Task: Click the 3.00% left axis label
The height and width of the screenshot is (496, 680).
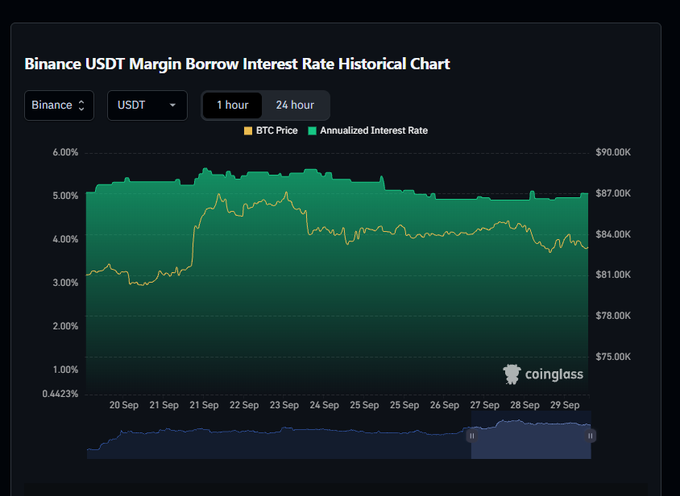Action: (x=65, y=283)
